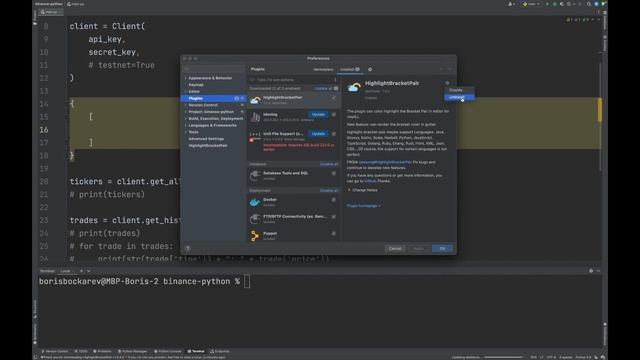Screen dimensions: 640x360
Task: Select the HighlightBracketPair plugin icon in list
Action: pyautogui.click(x=255, y=100)
